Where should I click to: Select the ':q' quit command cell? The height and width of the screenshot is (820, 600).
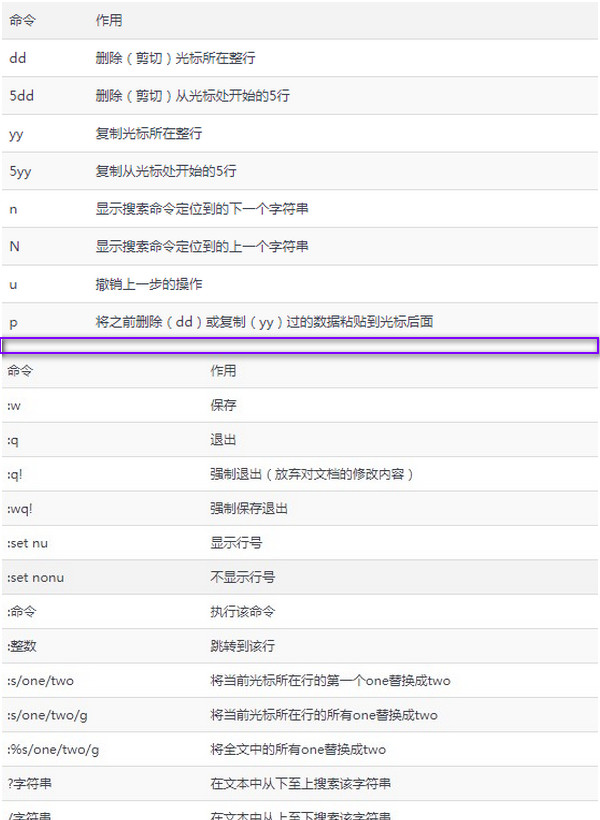(x=14, y=440)
